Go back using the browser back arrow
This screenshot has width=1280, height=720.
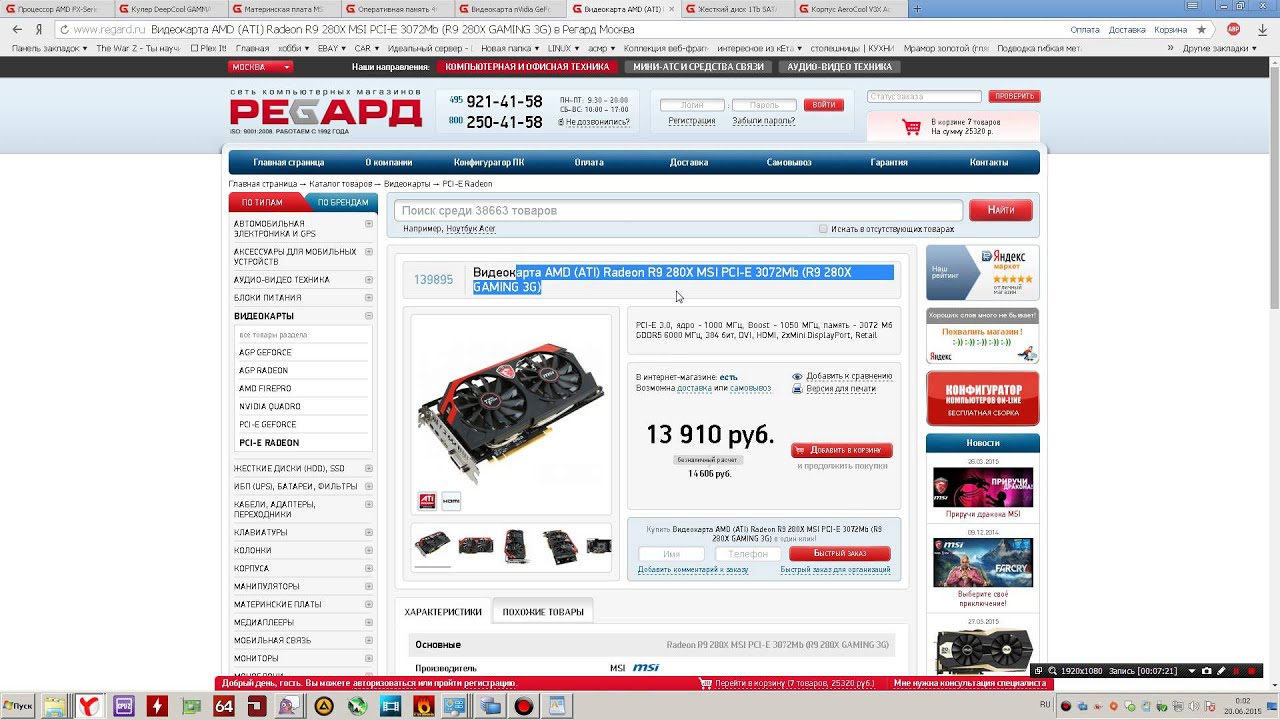17,30
